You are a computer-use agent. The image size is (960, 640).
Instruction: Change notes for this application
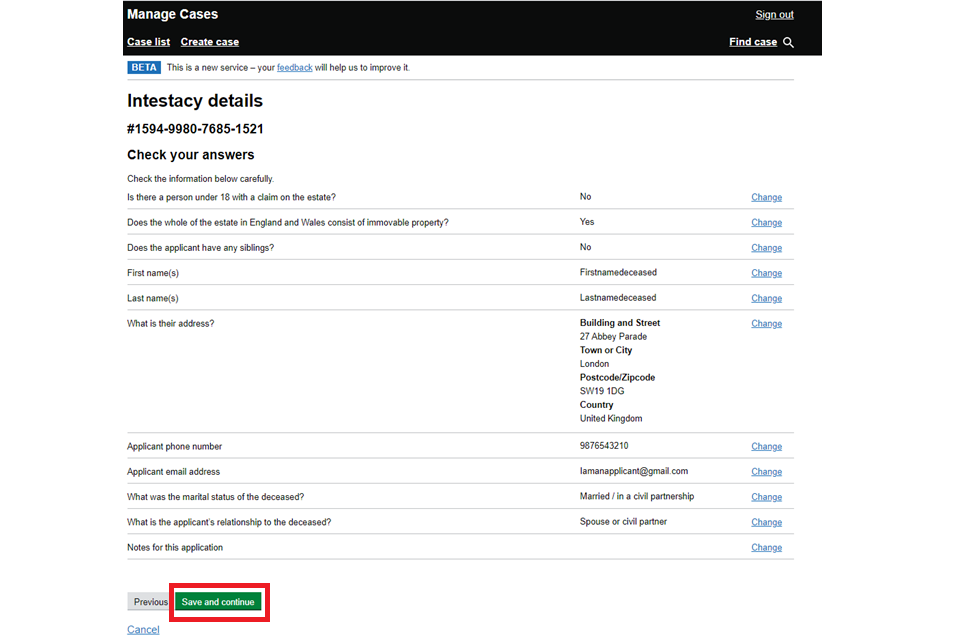coord(766,548)
